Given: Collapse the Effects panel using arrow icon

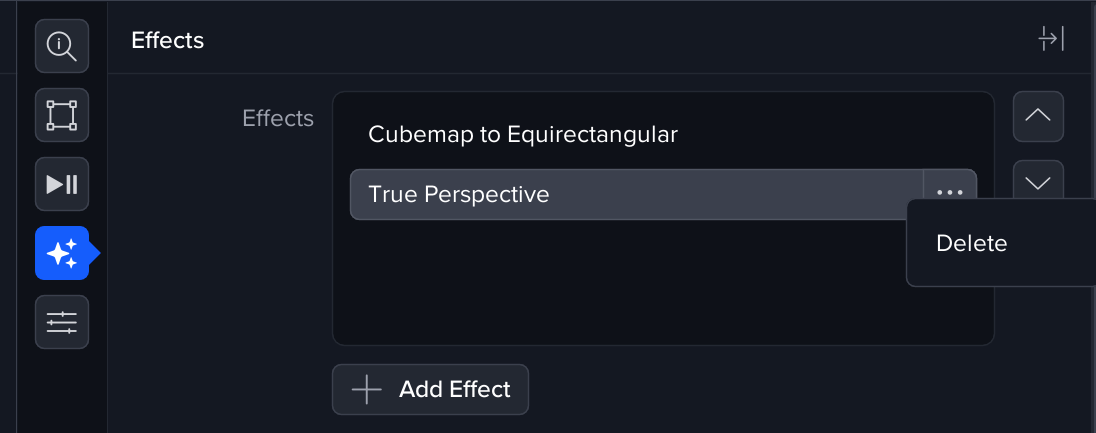Looking at the screenshot, I should pyautogui.click(x=1050, y=40).
